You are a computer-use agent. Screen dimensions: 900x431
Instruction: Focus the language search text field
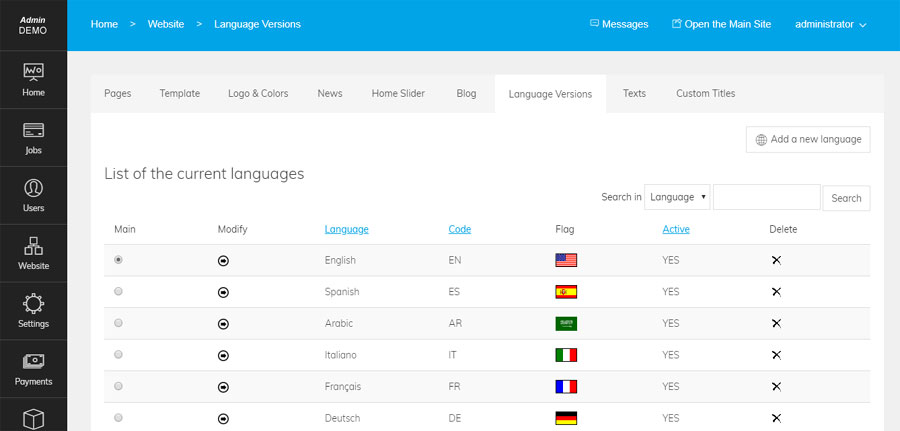pyautogui.click(x=767, y=197)
